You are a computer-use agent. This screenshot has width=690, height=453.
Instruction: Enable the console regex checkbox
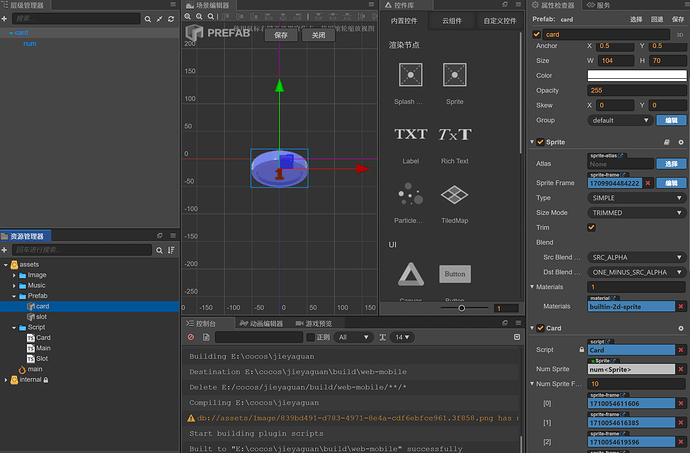[311, 337]
